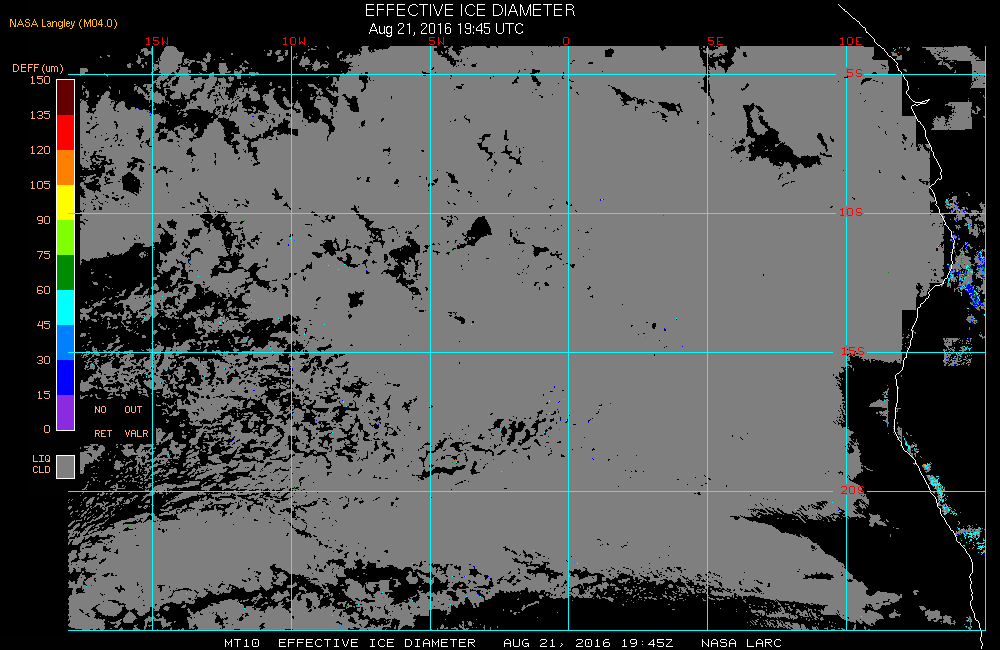
Task: Click the 15W longitude label
Action: (x=157, y=41)
